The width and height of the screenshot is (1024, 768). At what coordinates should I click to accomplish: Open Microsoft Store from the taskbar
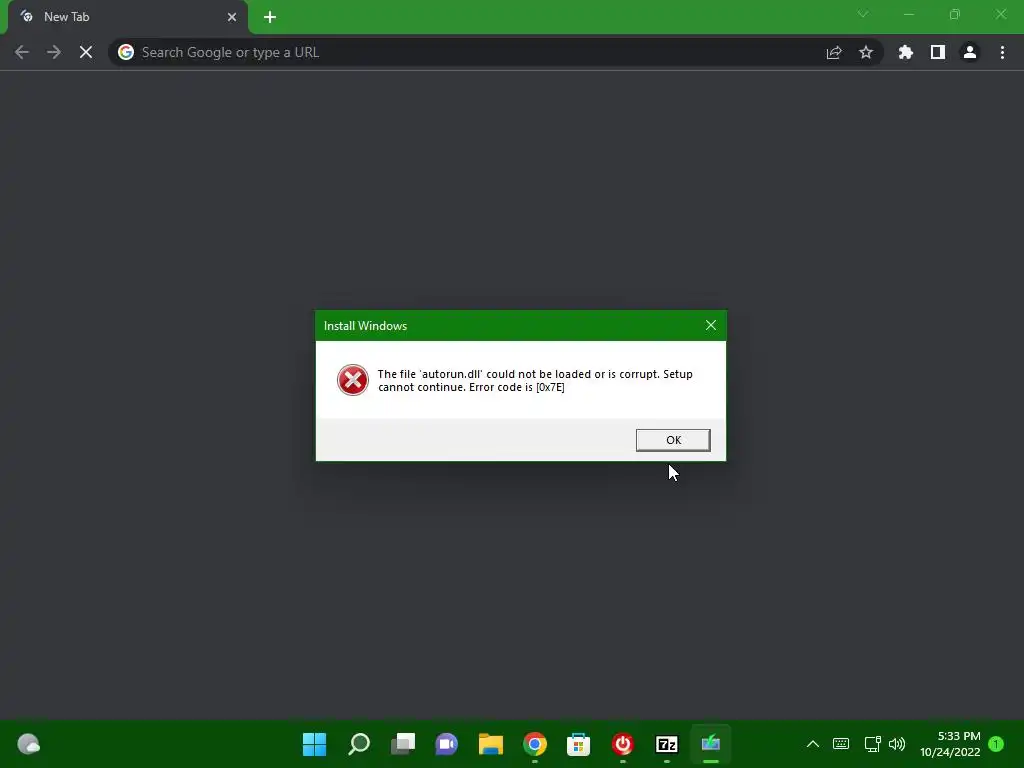point(578,744)
